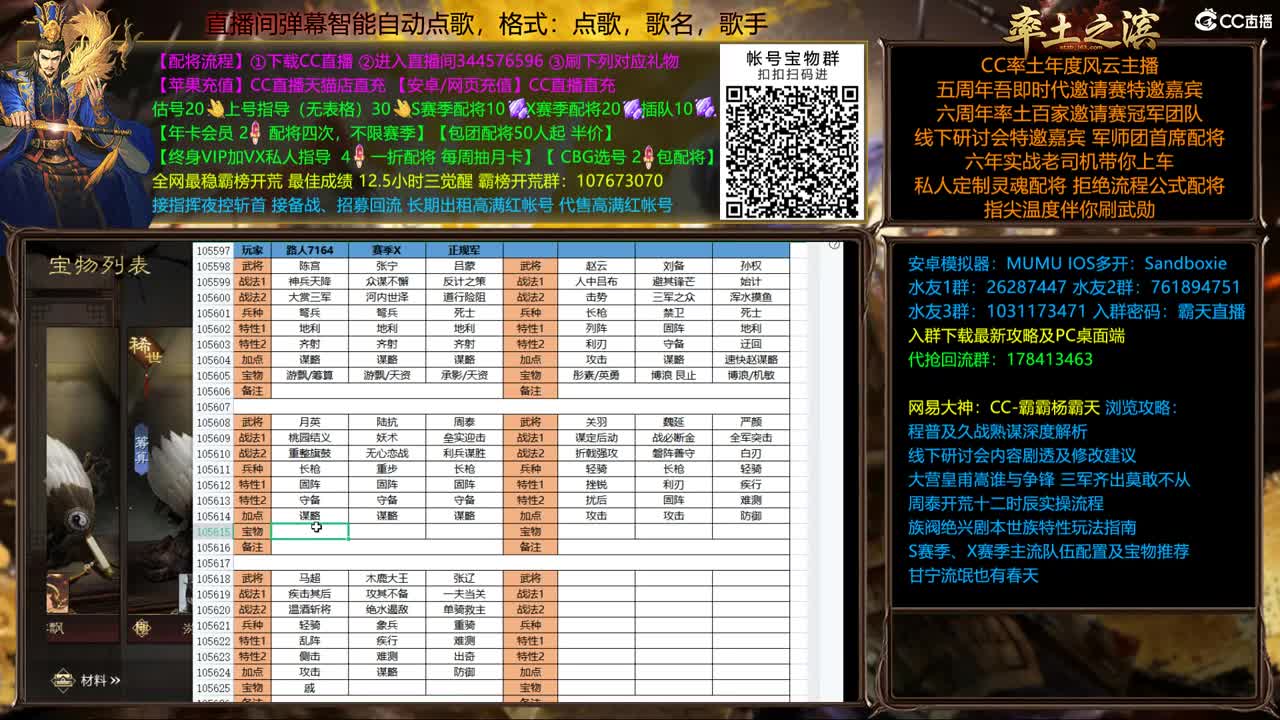Click the CC直播 logo

point(1234,20)
